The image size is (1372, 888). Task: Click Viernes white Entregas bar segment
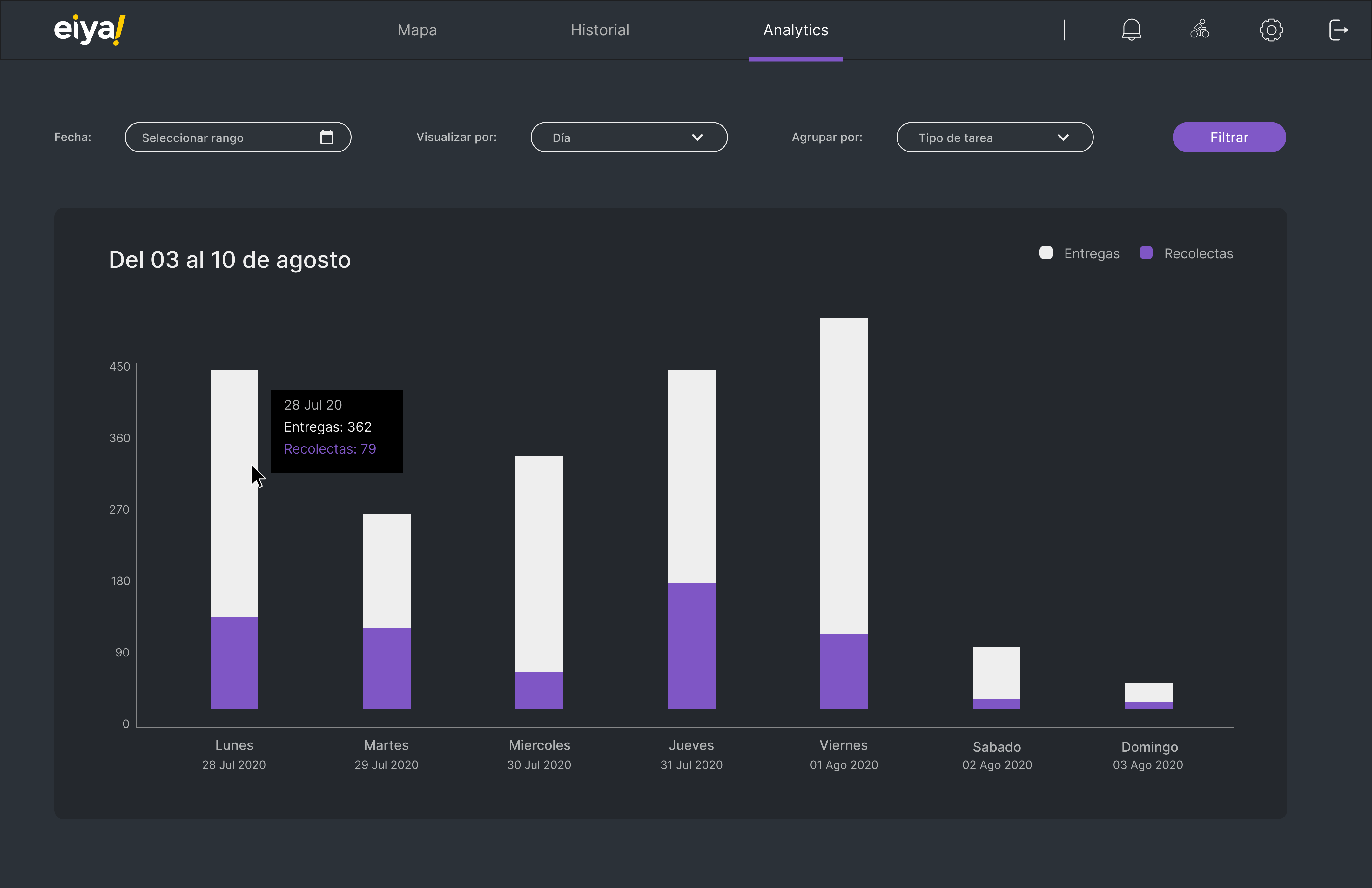point(844,476)
